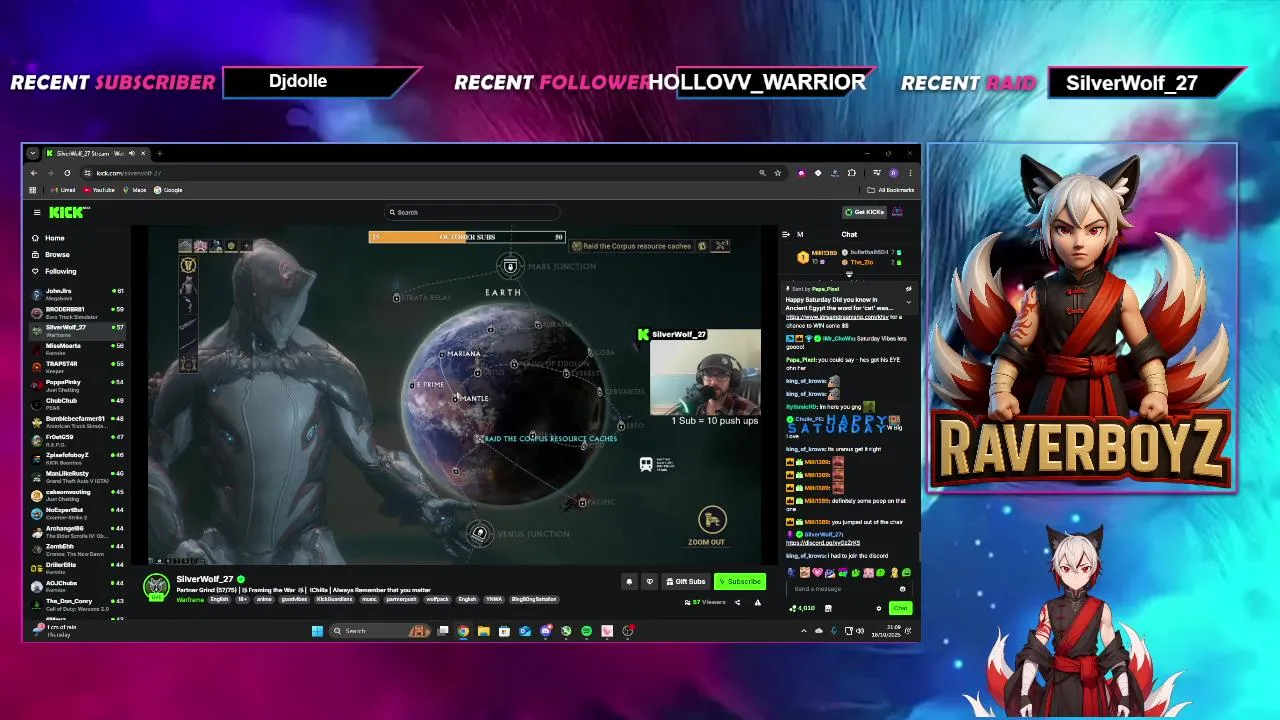
Task: Expand the chat leaderboard handle
Action: 849,274
